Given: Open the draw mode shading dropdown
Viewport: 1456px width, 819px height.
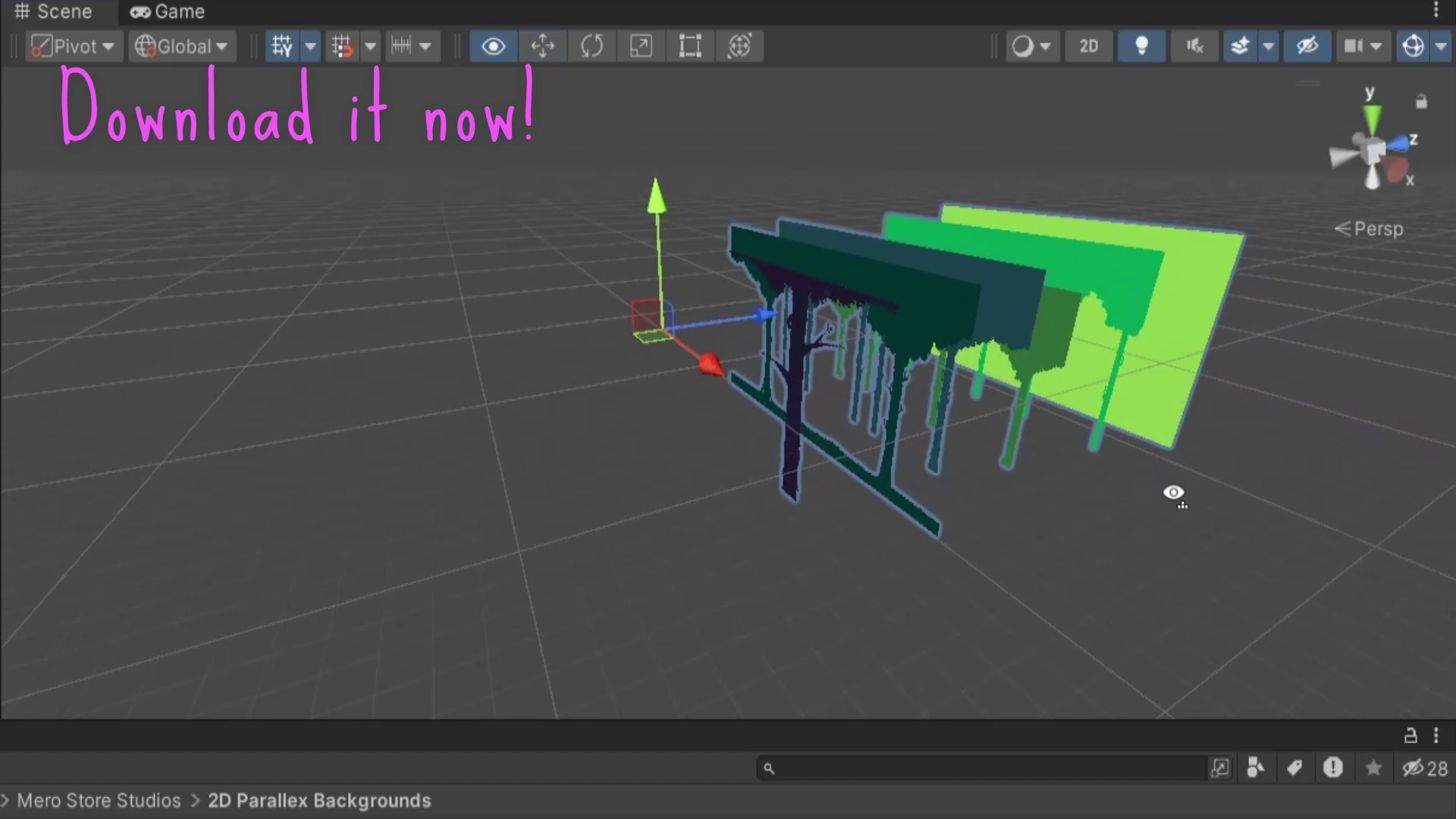Looking at the screenshot, I should pos(1032,46).
